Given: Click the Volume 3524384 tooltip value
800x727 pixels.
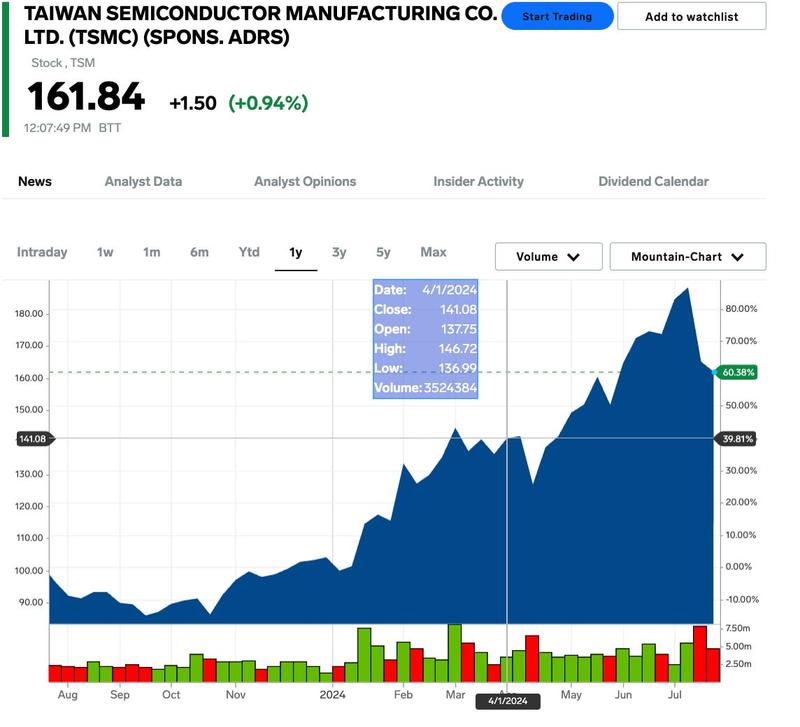Looking at the screenshot, I should 451,388.
